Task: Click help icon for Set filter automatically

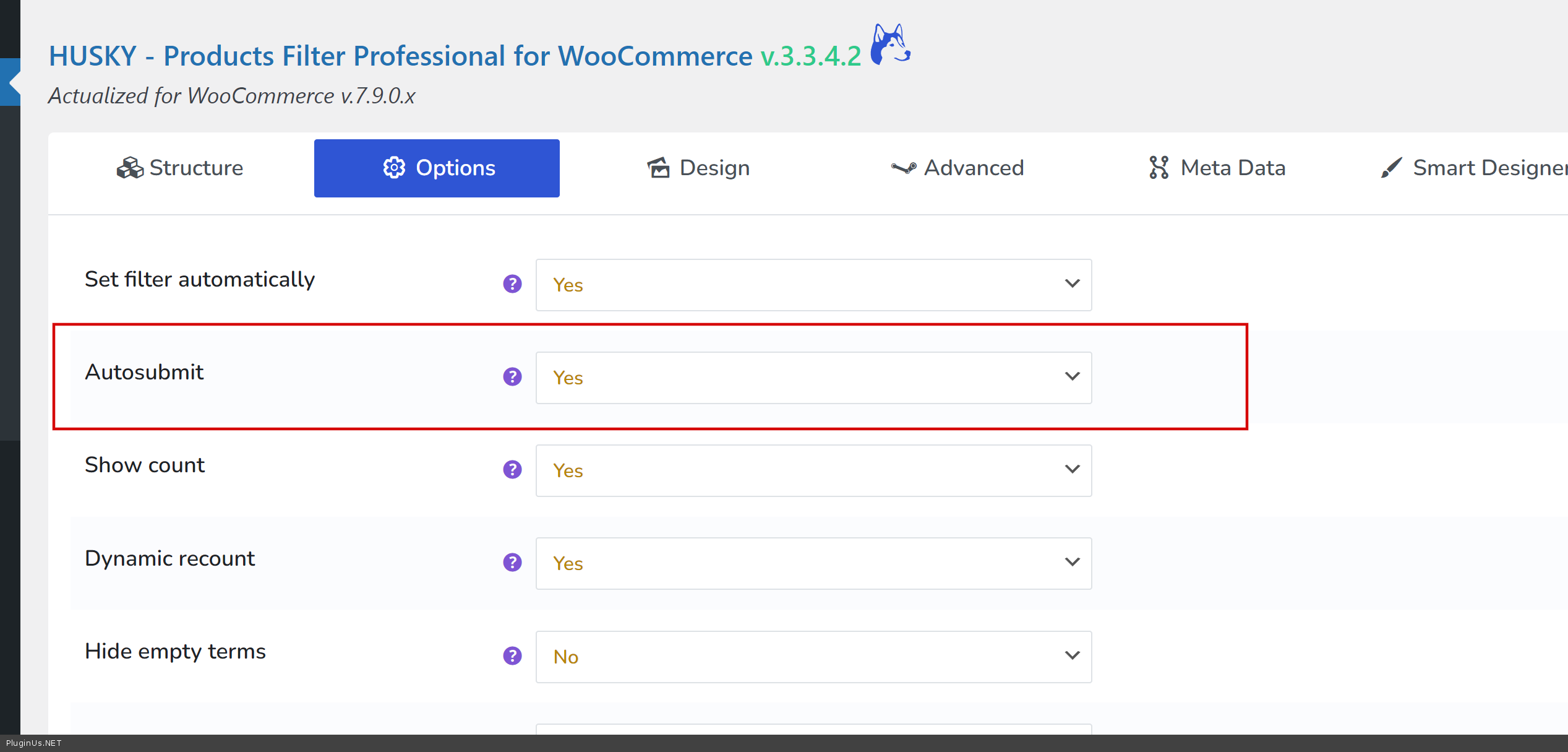Action: coord(512,284)
